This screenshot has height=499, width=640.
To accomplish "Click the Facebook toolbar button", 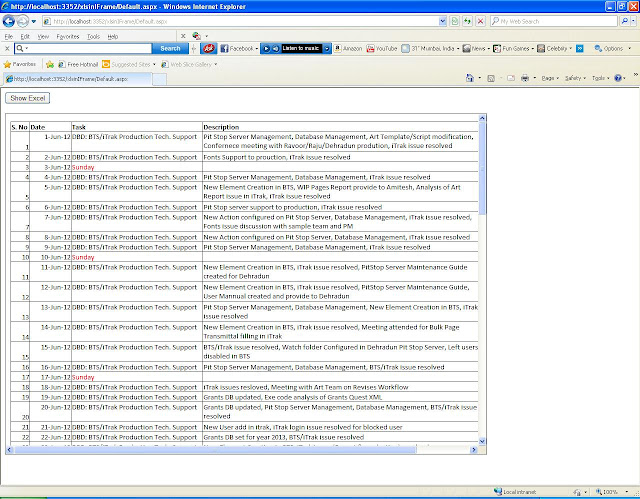I will 239,49.
